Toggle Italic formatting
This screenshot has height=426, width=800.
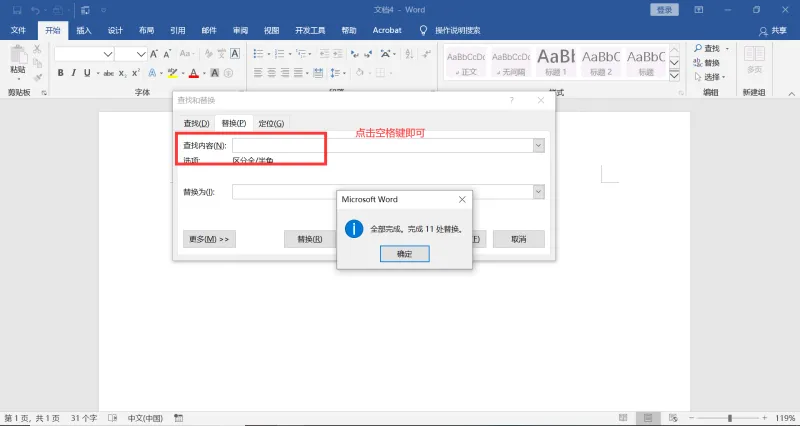(73, 73)
